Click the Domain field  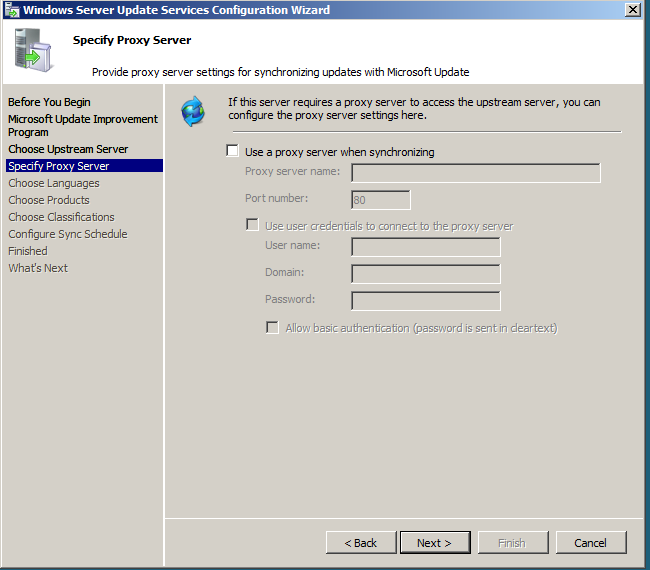[x=426, y=274]
